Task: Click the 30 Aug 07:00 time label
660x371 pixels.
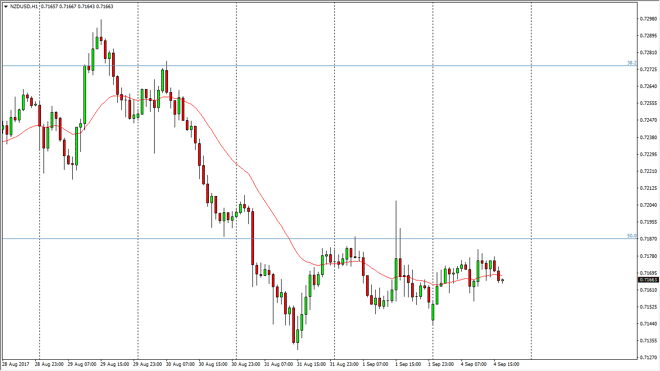Action: [180, 364]
